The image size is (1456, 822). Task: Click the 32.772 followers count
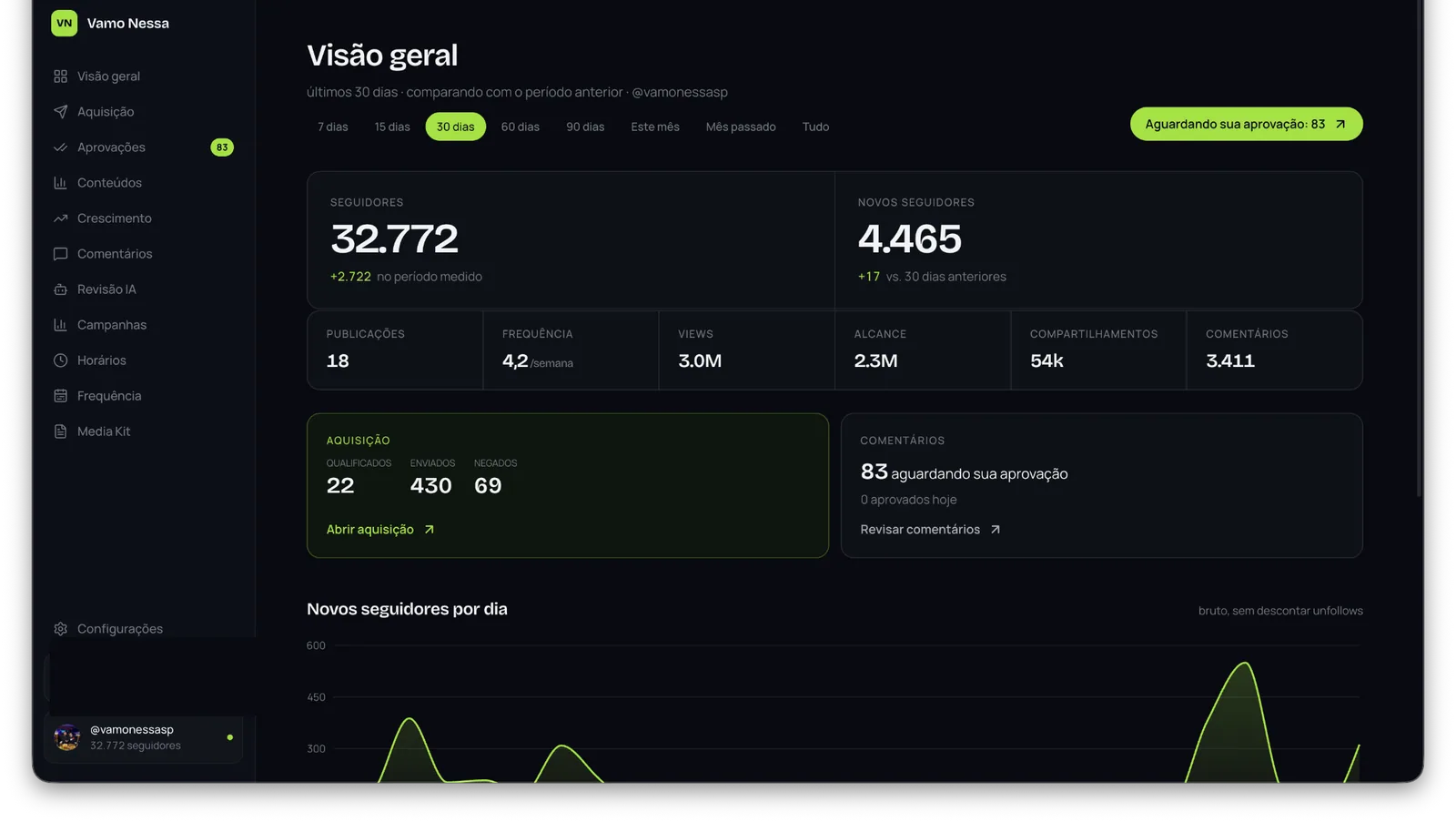[x=394, y=239]
